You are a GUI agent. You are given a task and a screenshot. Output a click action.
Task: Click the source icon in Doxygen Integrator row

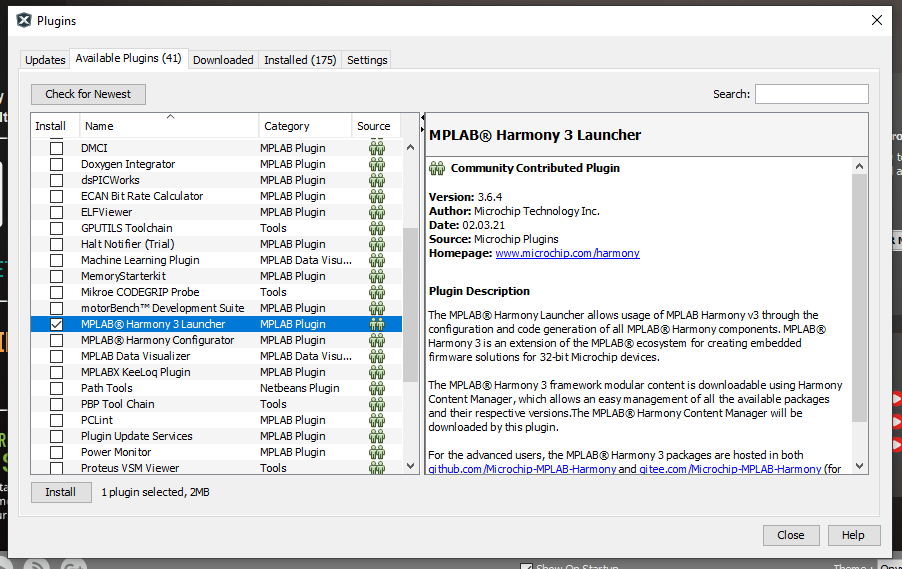377,164
